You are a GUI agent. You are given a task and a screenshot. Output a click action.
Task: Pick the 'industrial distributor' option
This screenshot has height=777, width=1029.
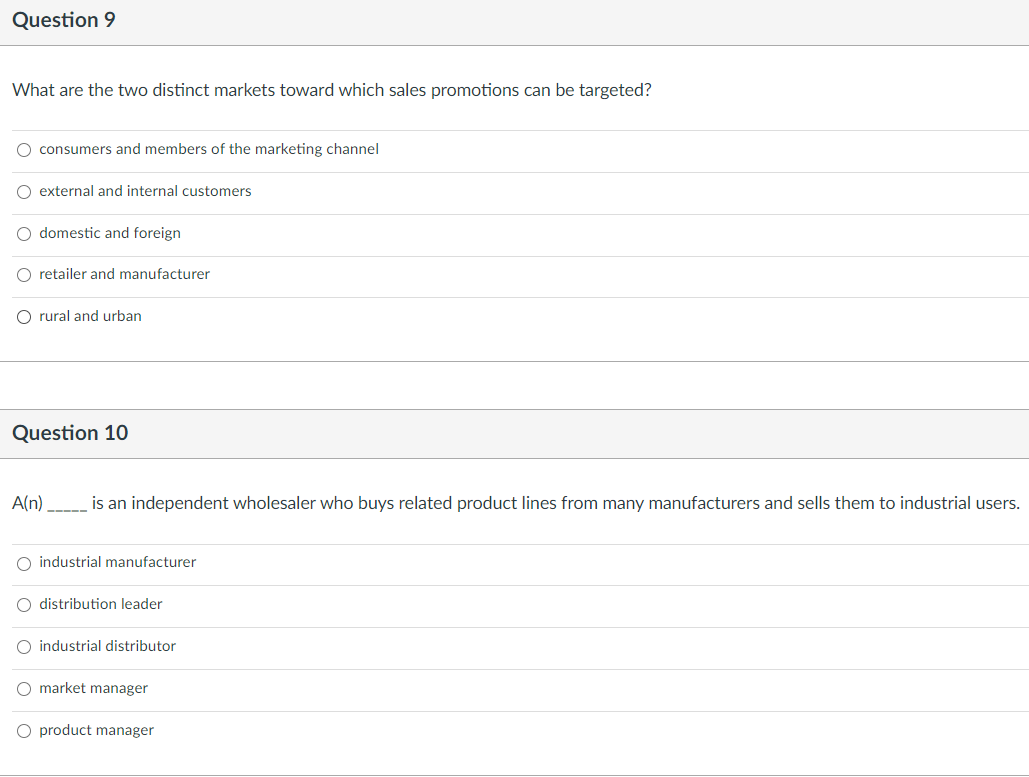point(24,647)
